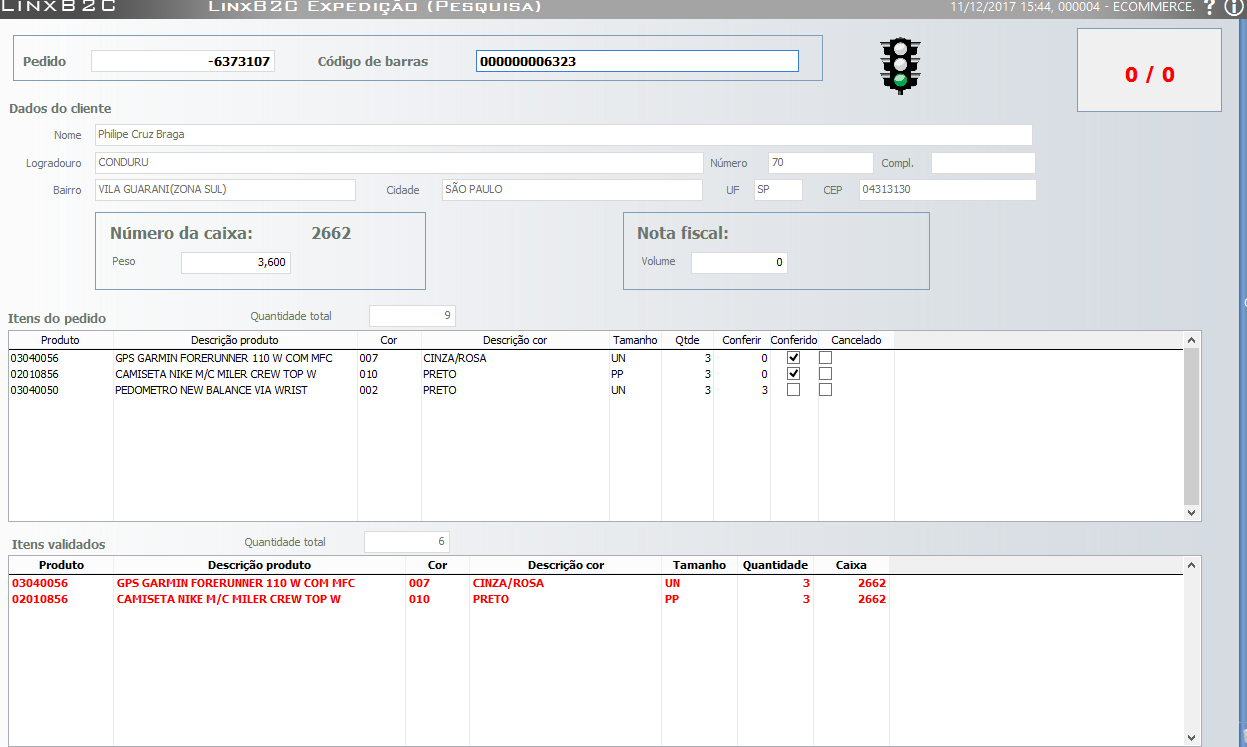Viewport: 1247px width, 747px height.
Task: Click the 0 / 0 counter box
Action: pyautogui.click(x=1149, y=70)
